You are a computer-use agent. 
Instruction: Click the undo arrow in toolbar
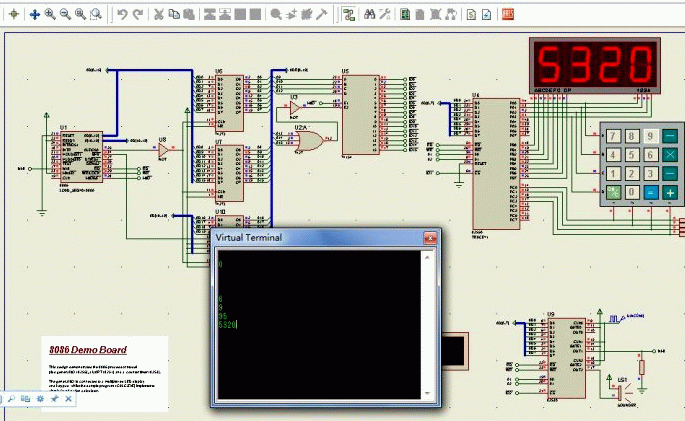pyautogui.click(x=122, y=14)
